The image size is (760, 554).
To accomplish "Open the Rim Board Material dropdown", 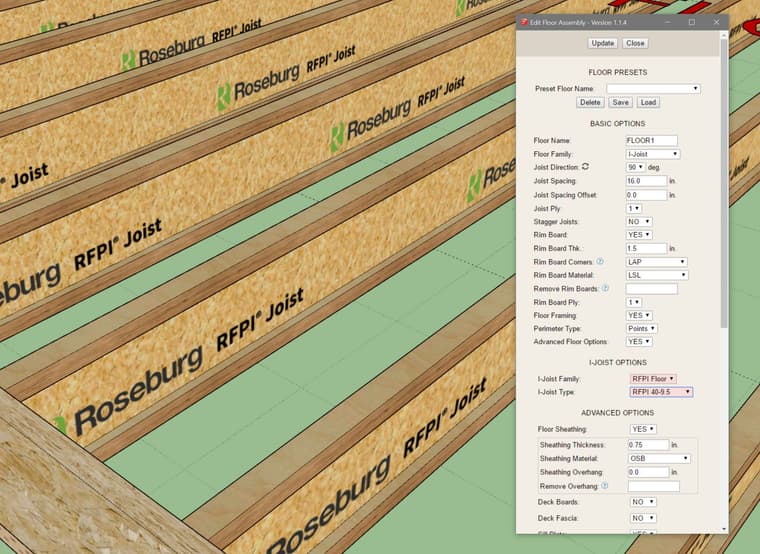I will (x=656, y=275).
